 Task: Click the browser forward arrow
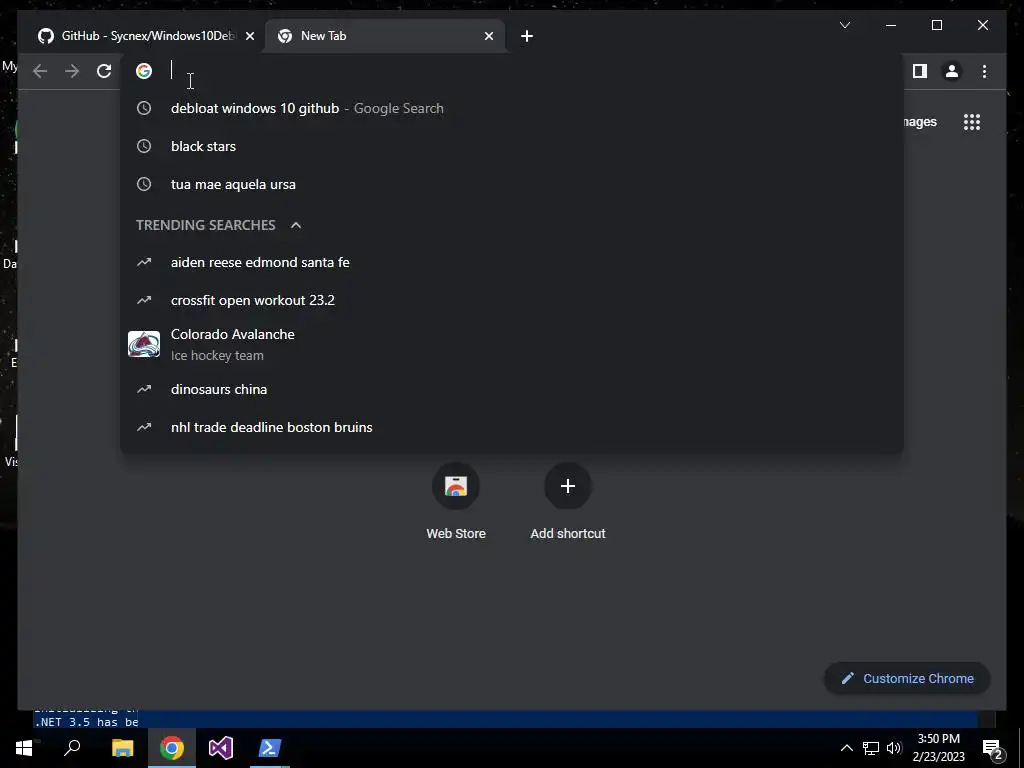coord(72,71)
